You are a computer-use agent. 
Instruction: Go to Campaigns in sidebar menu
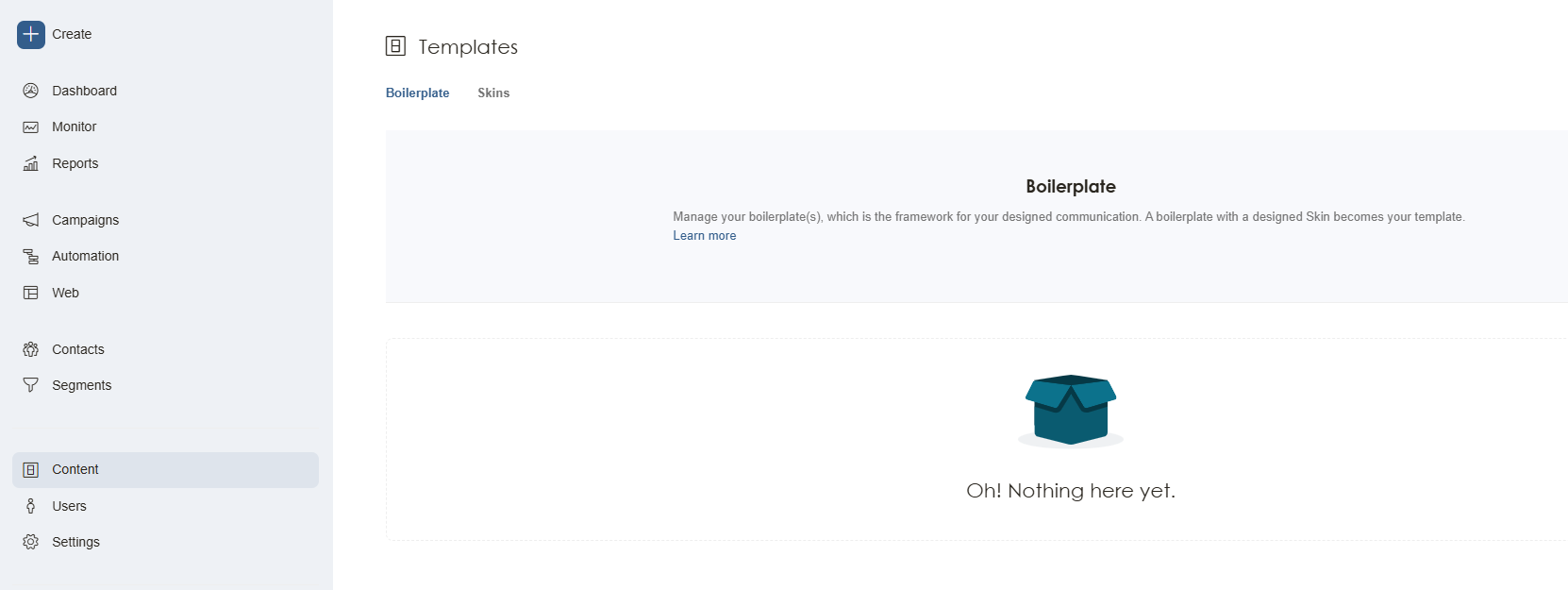click(x=85, y=220)
